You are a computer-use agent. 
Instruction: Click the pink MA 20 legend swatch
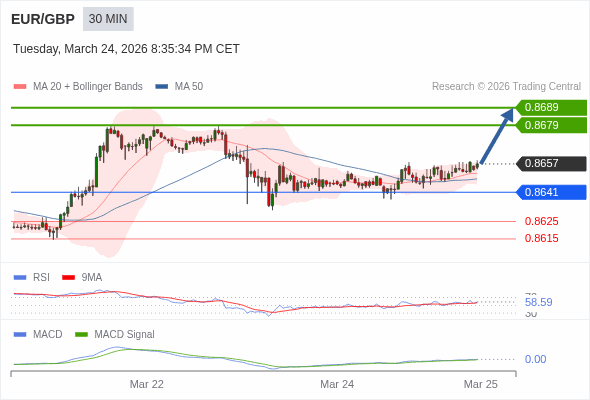pyautogui.click(x=20, y=87)
